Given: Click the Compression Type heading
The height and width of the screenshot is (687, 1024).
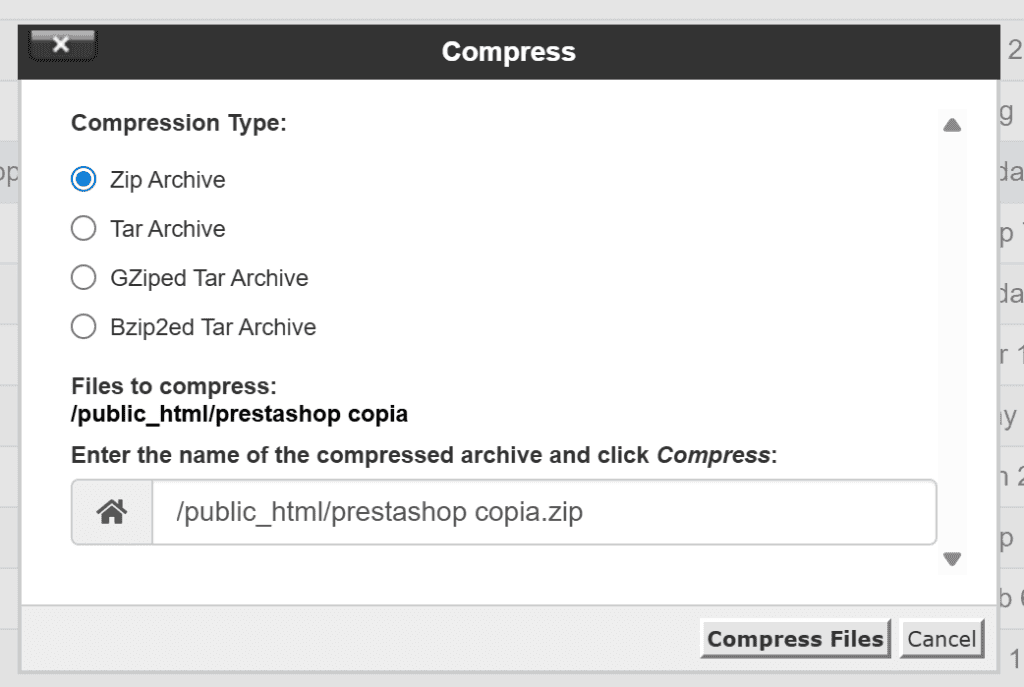Looking at the screenshot, I should pyautogui.click(x=179, y=124).
